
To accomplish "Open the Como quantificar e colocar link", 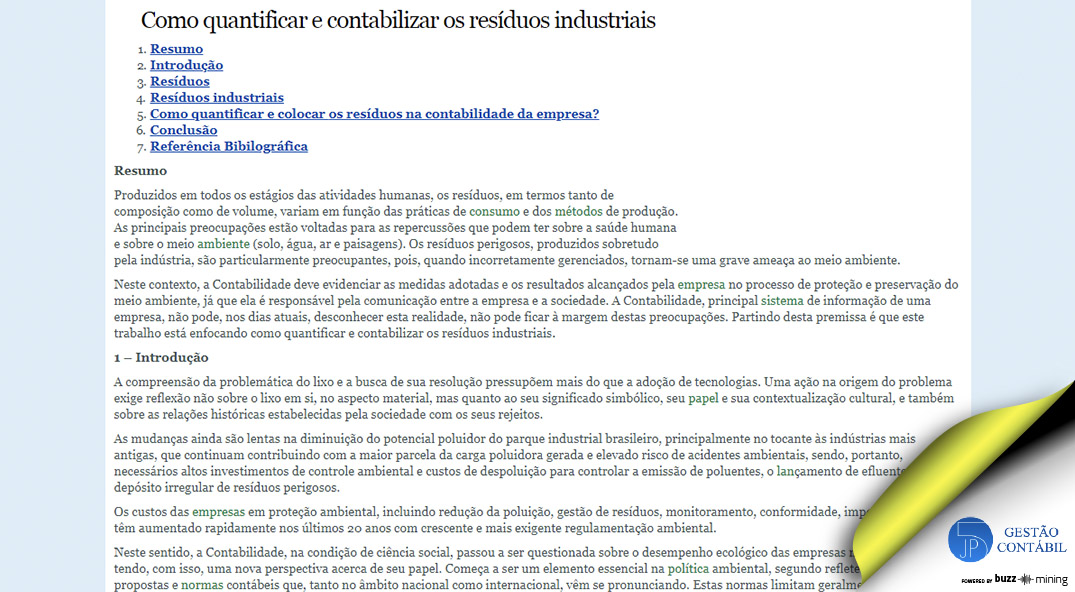I will pos(374,113).
